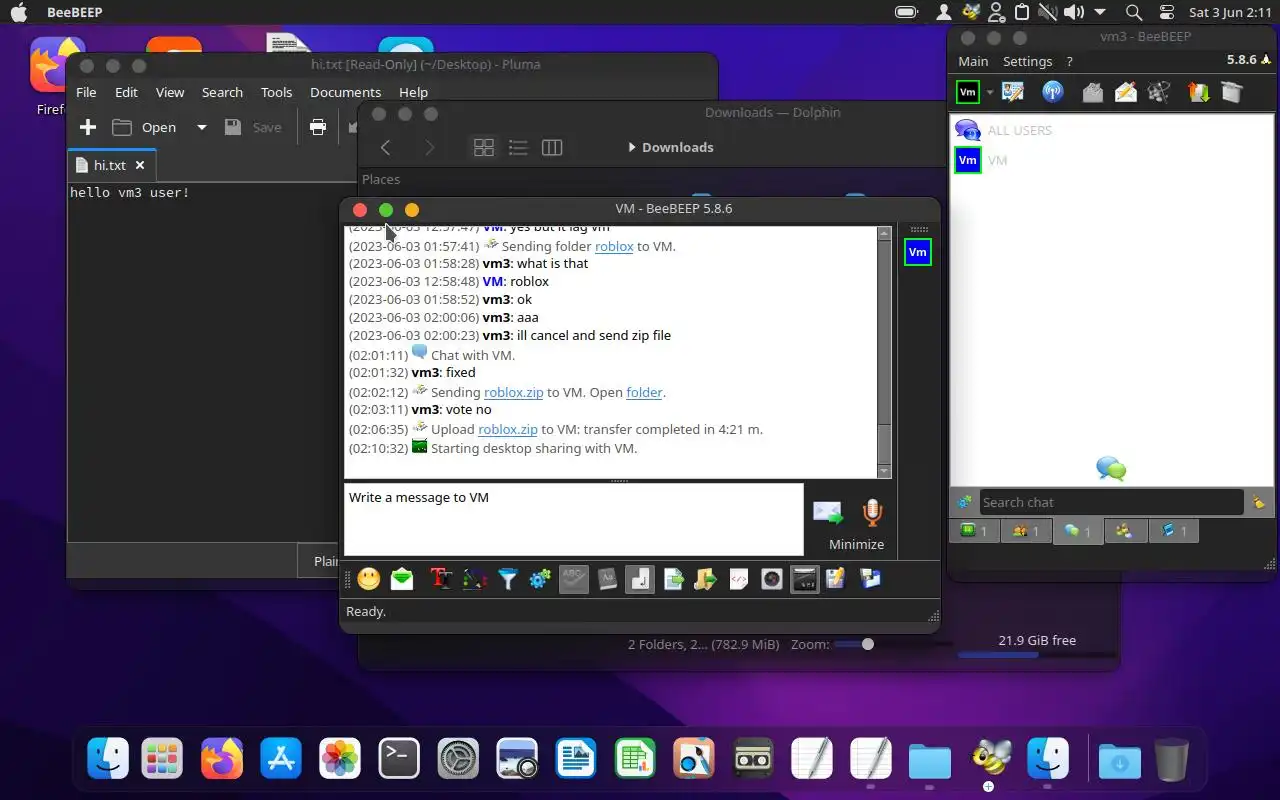Click the grey box icon in BeeBEEP toolbar

tap(1231, 92)
